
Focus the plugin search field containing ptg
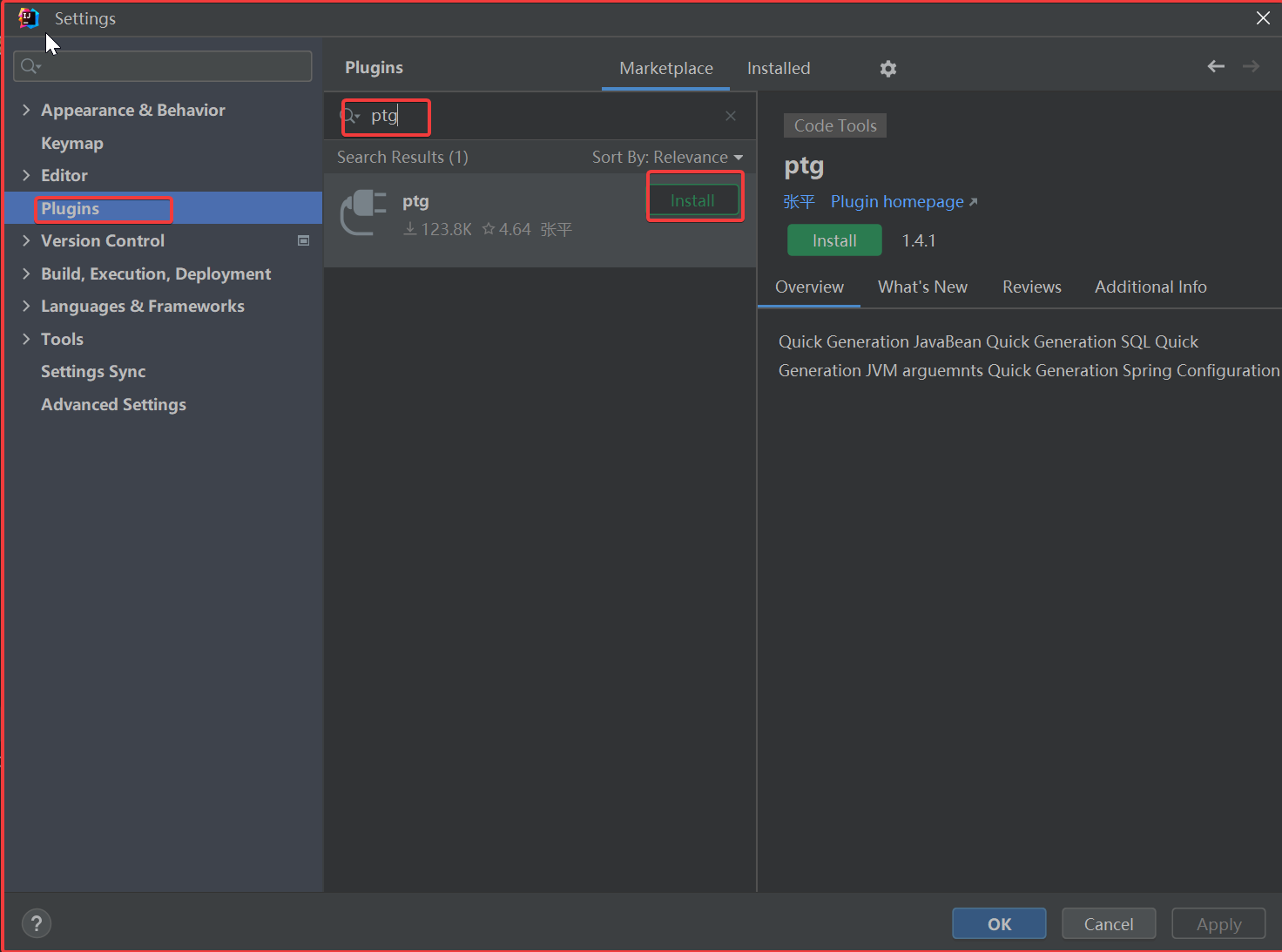coord(538,116)
